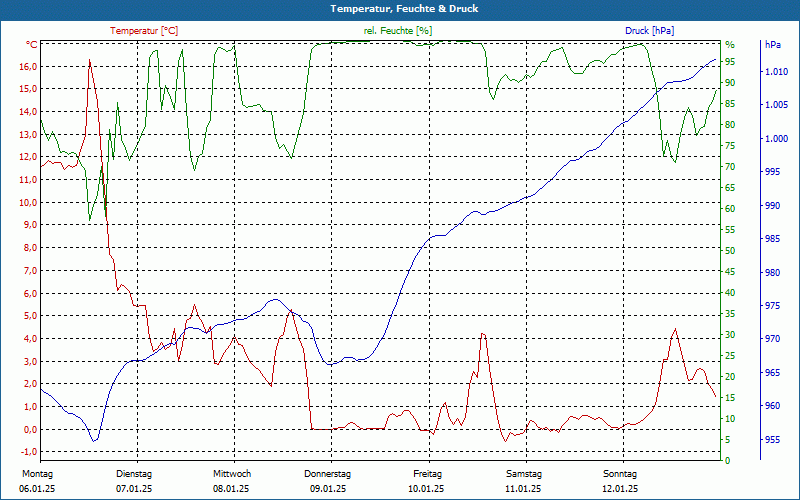Click the '14,0' temperature axis value
This screenshot has height=500, width=800.
[28, 112]
